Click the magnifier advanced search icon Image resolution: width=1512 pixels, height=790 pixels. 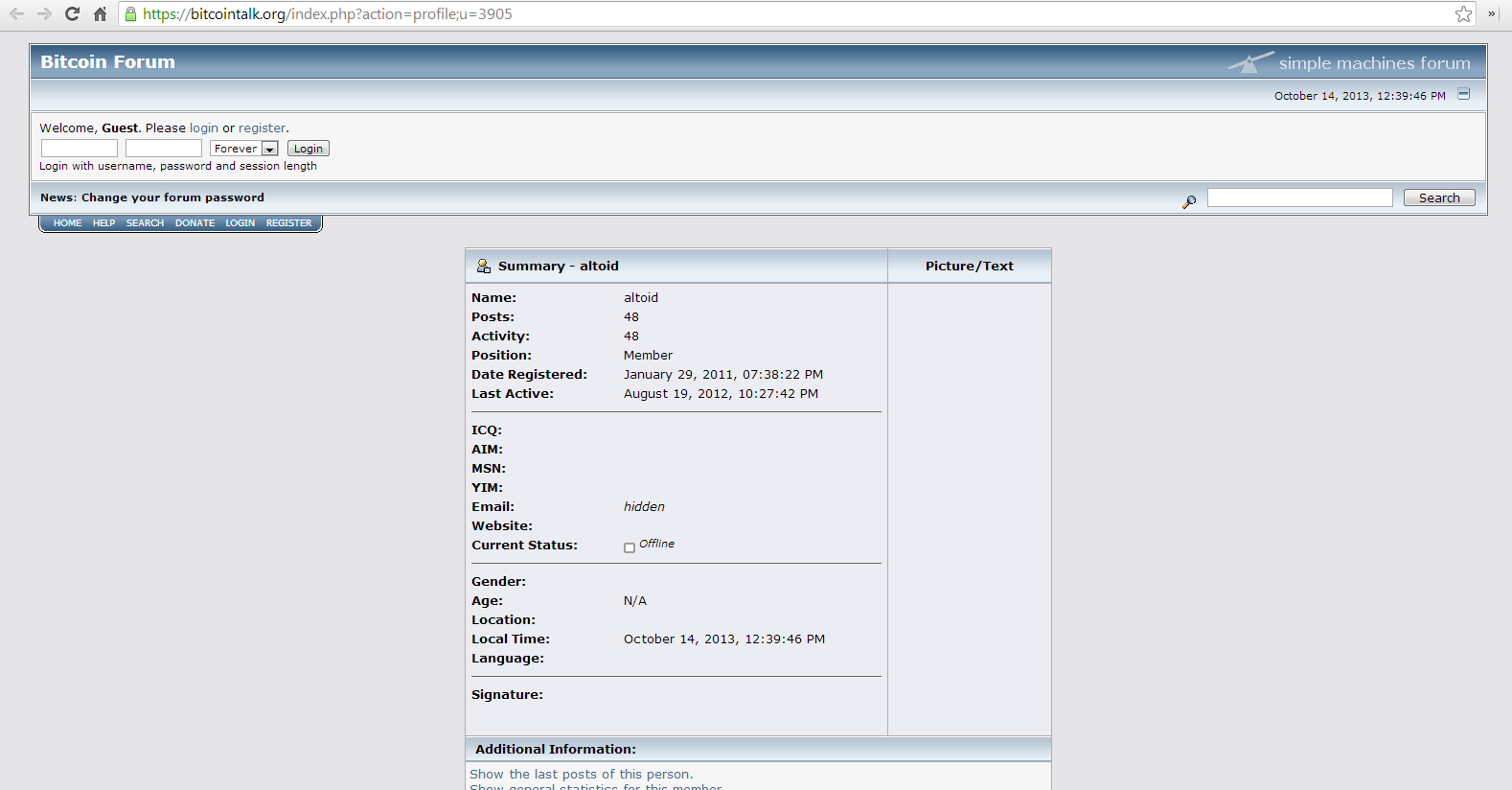click(1189, 201)
